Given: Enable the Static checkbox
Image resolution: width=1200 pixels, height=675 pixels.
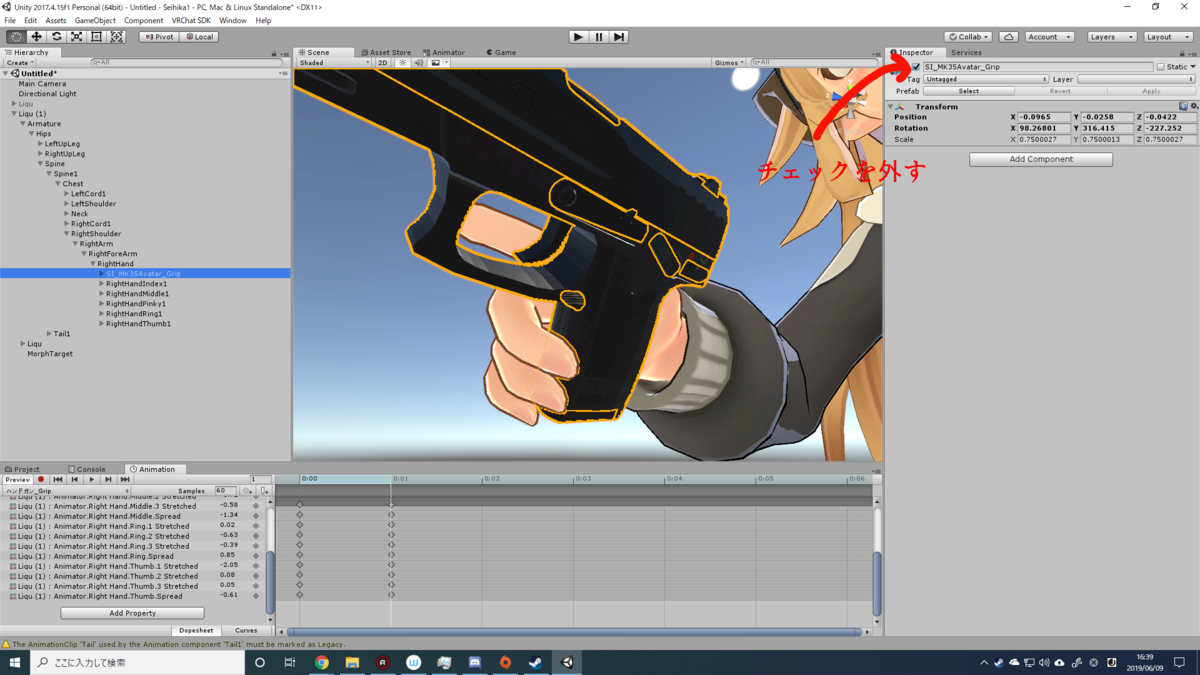Looking at the screenshot, I should (x=1160, y=67).
